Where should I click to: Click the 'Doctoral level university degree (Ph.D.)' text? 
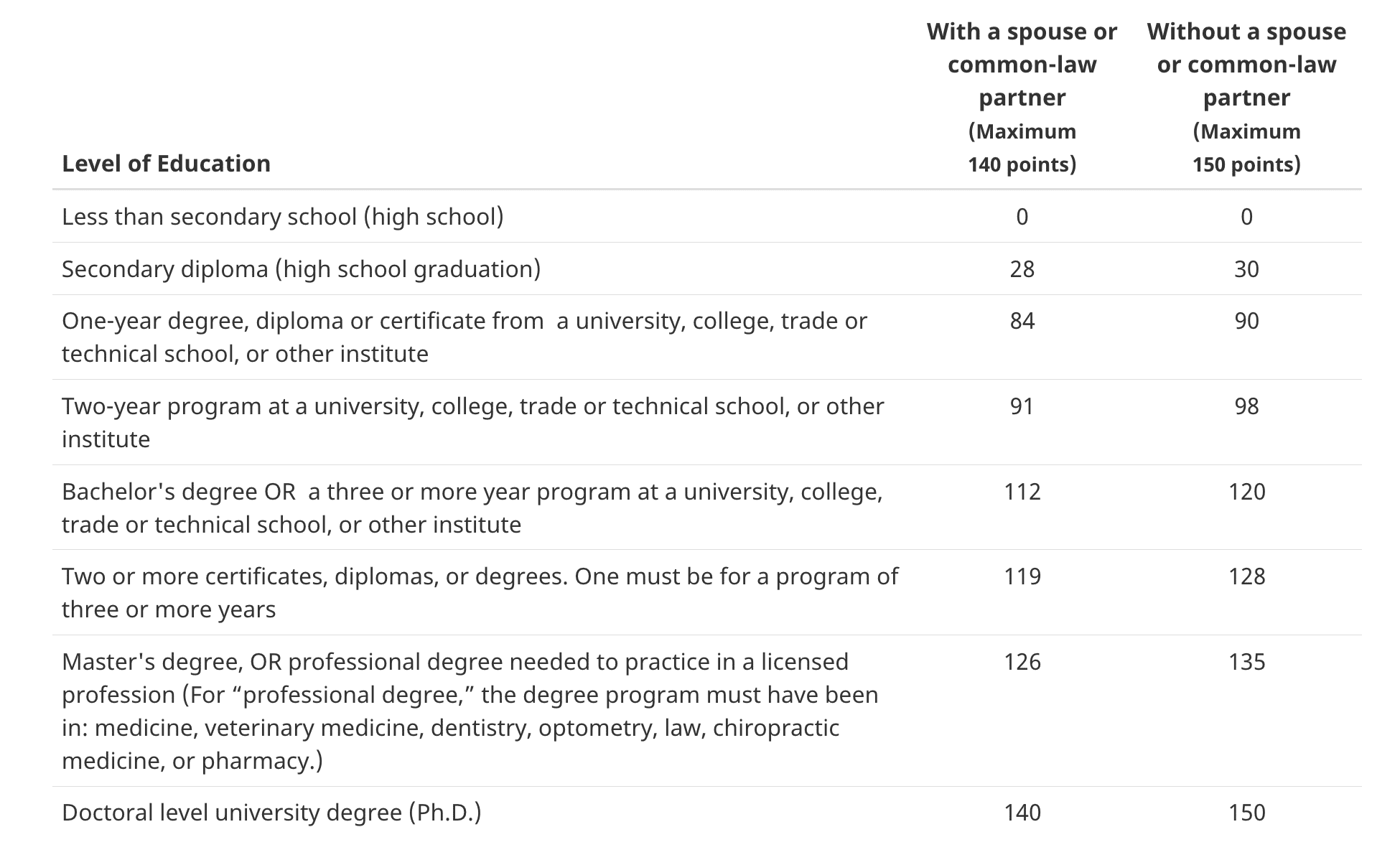271,813
